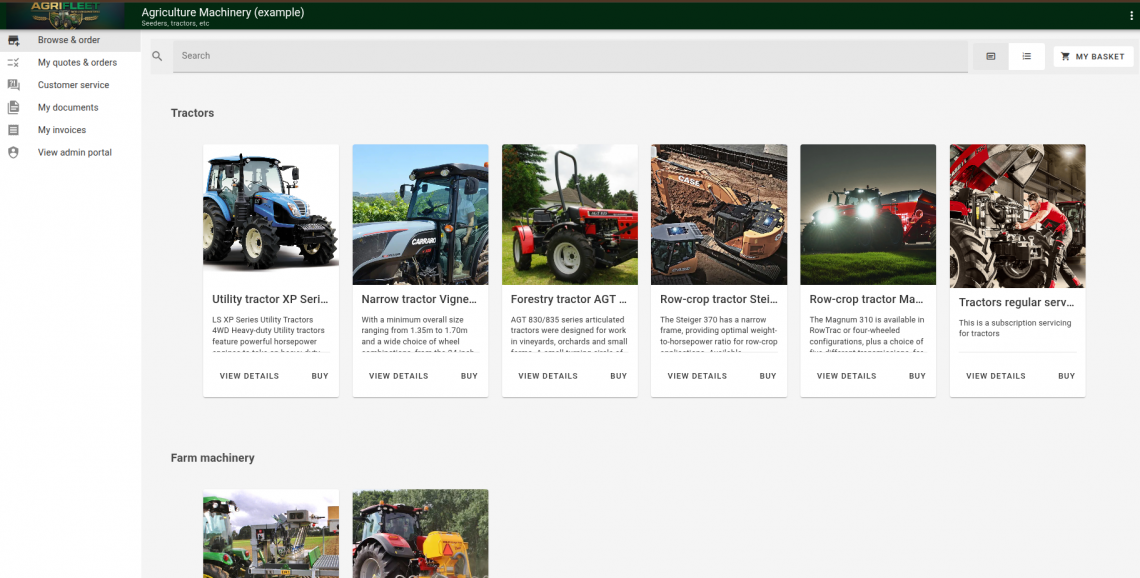View details of Forestry tractor AGT

548,376
